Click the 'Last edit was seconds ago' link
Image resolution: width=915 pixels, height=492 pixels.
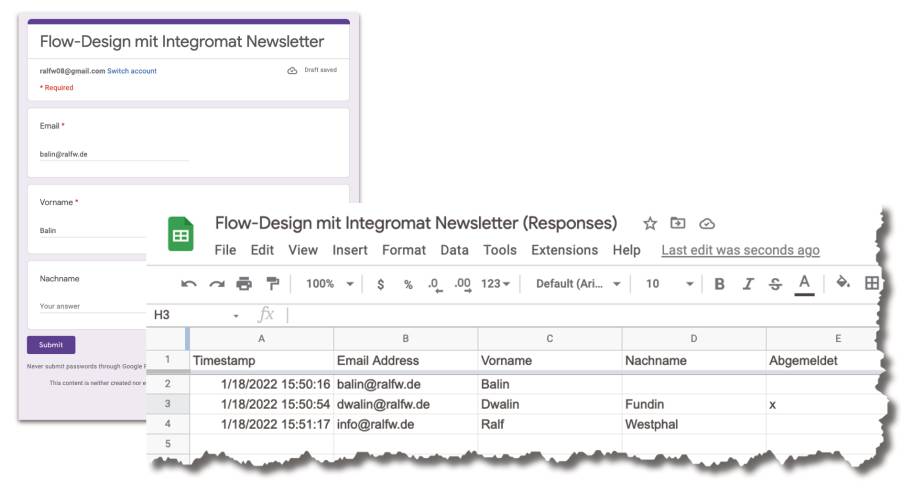coord(741,250)
